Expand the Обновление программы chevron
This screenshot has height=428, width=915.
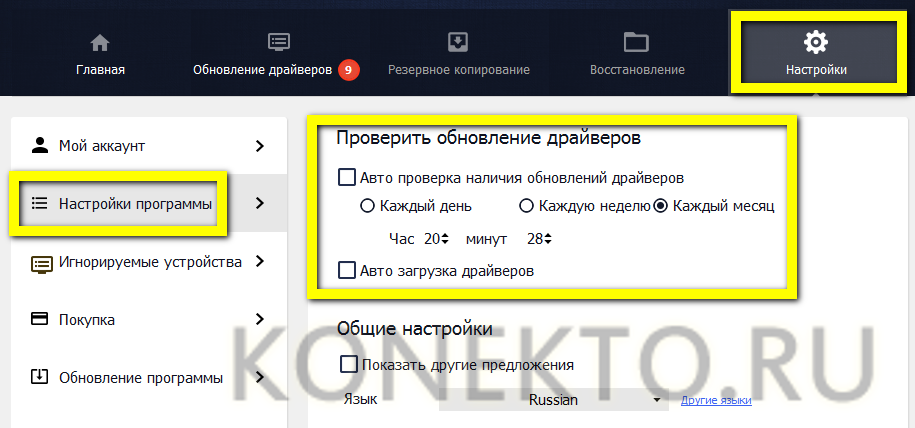pos(259,378)
